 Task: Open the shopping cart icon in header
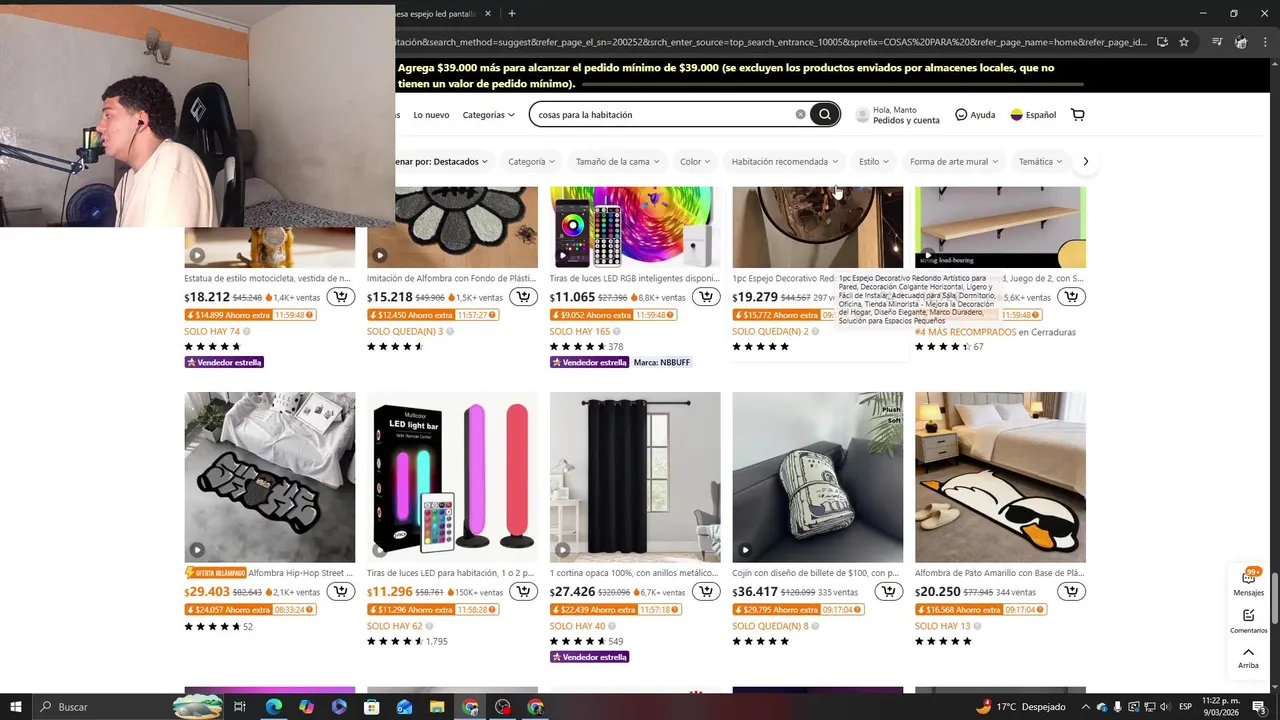coord(1077,114)
